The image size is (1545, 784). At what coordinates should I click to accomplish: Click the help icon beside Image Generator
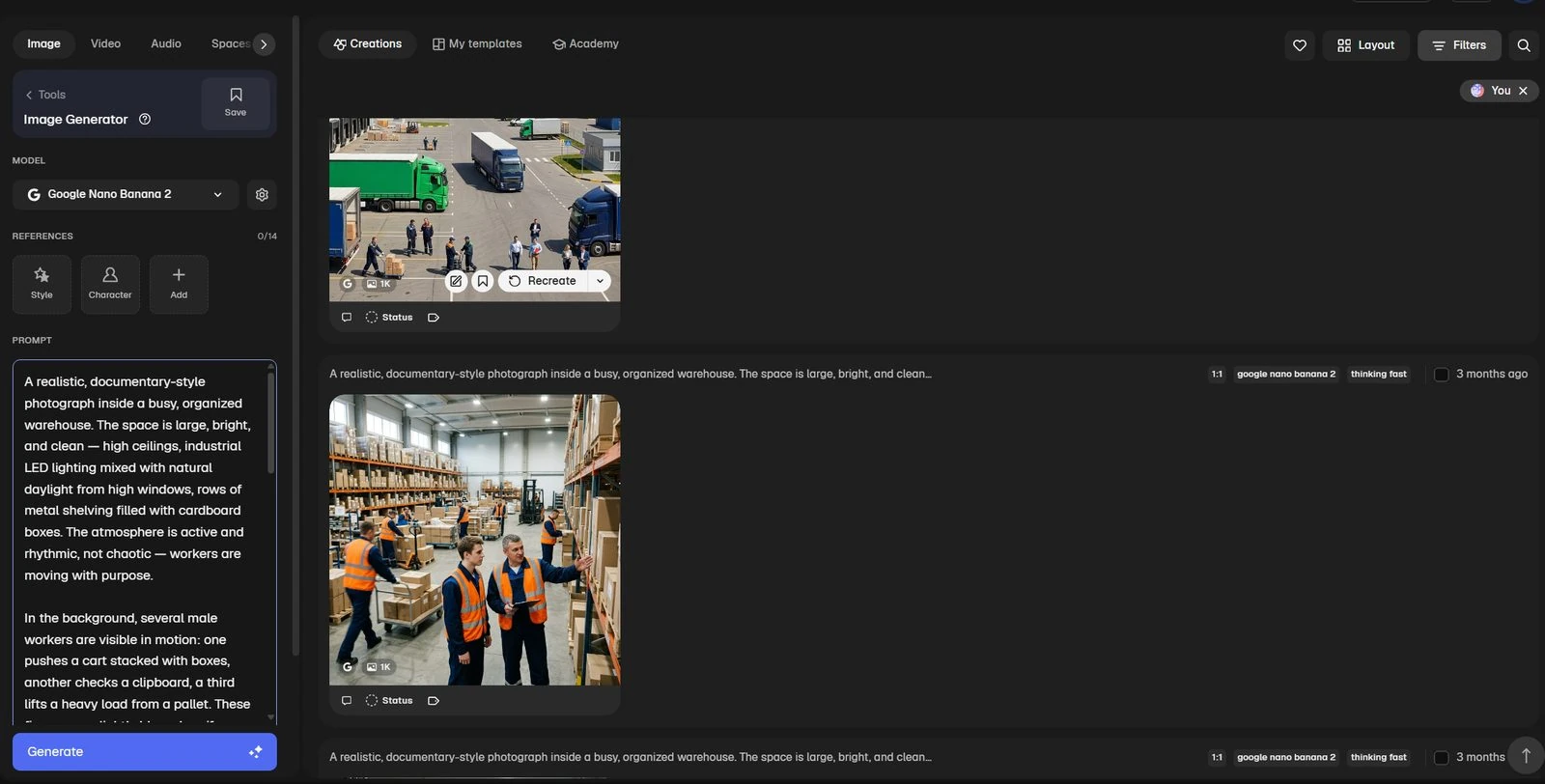pyautogui.click(x=145, y=120)
